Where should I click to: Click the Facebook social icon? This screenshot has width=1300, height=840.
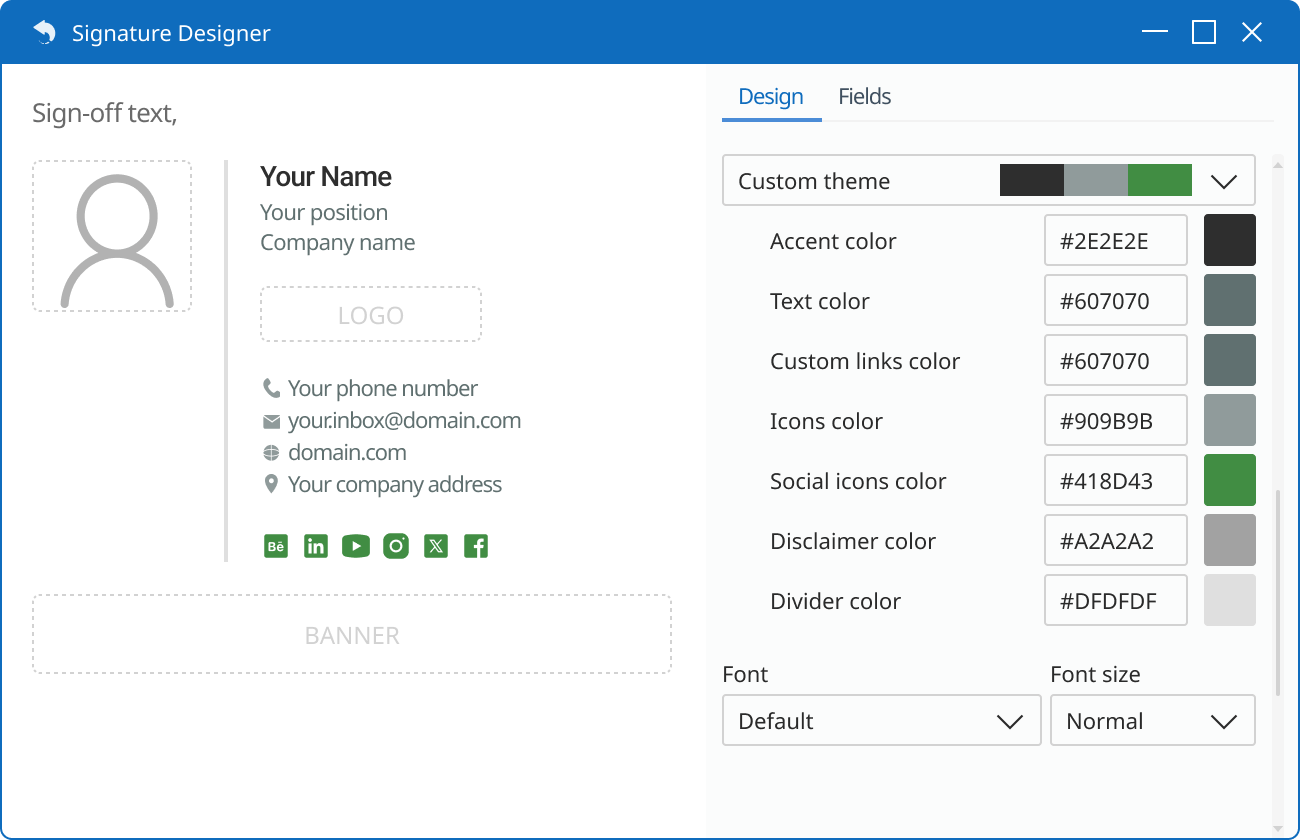[x=475, y=546]
